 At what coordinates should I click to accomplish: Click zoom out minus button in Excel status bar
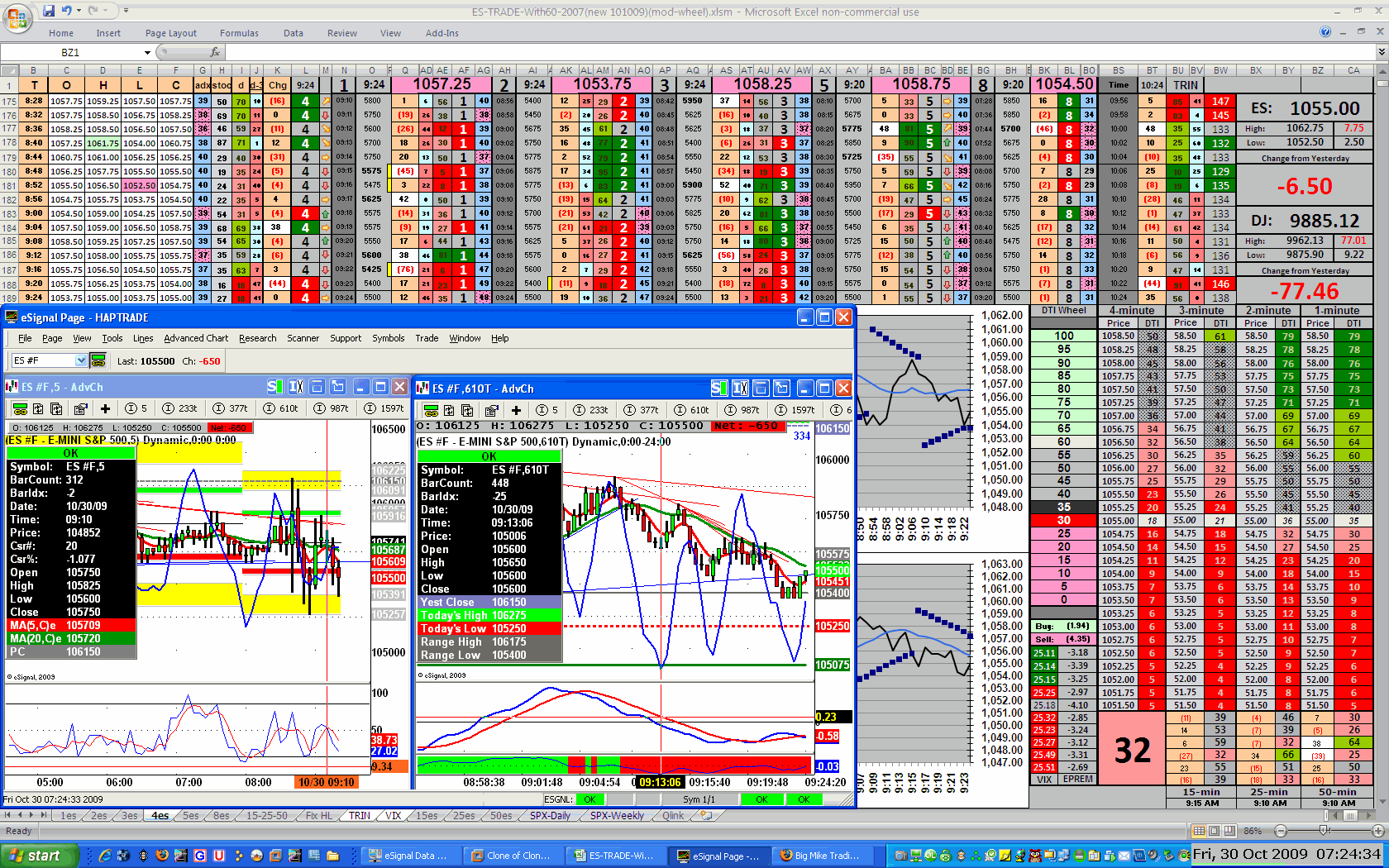(1280, 831)
